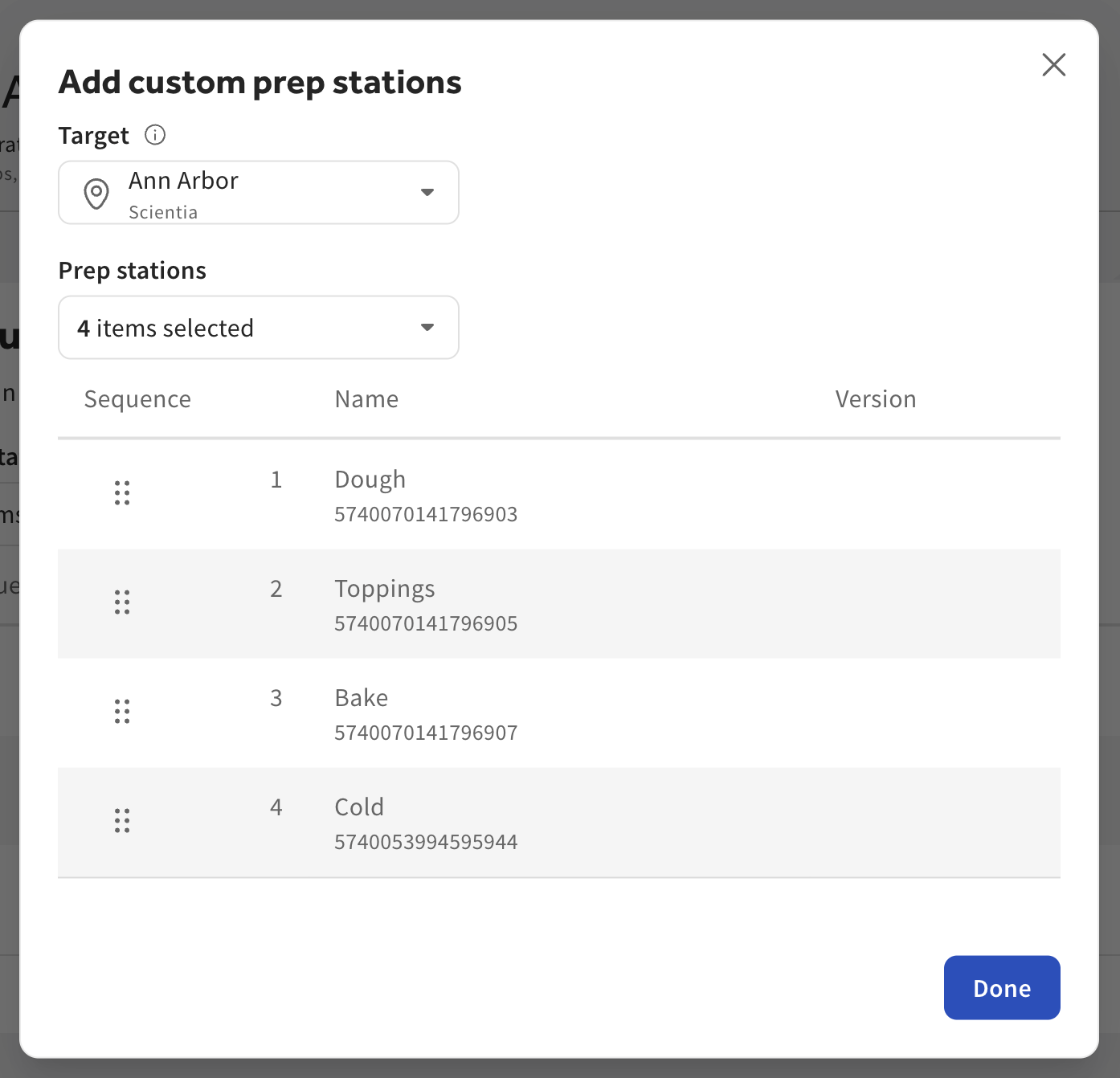Expand the '4 items selected' prep stations dropdown

(x=259, y=328)
